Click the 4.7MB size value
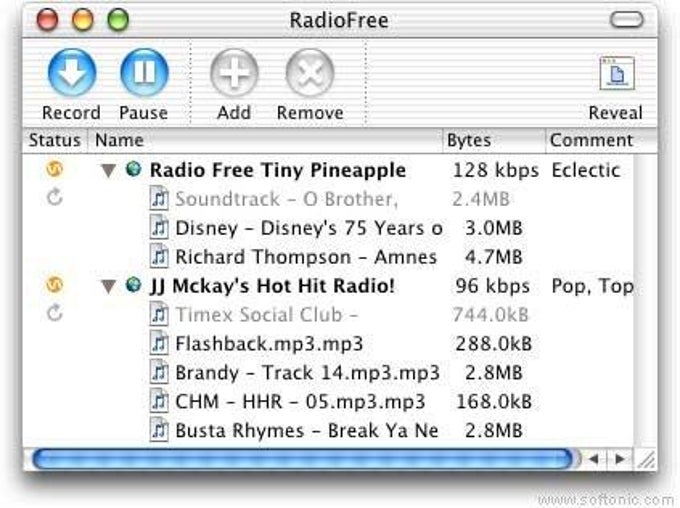The width and height of the screenshot is (680, 508). point(494,257)
